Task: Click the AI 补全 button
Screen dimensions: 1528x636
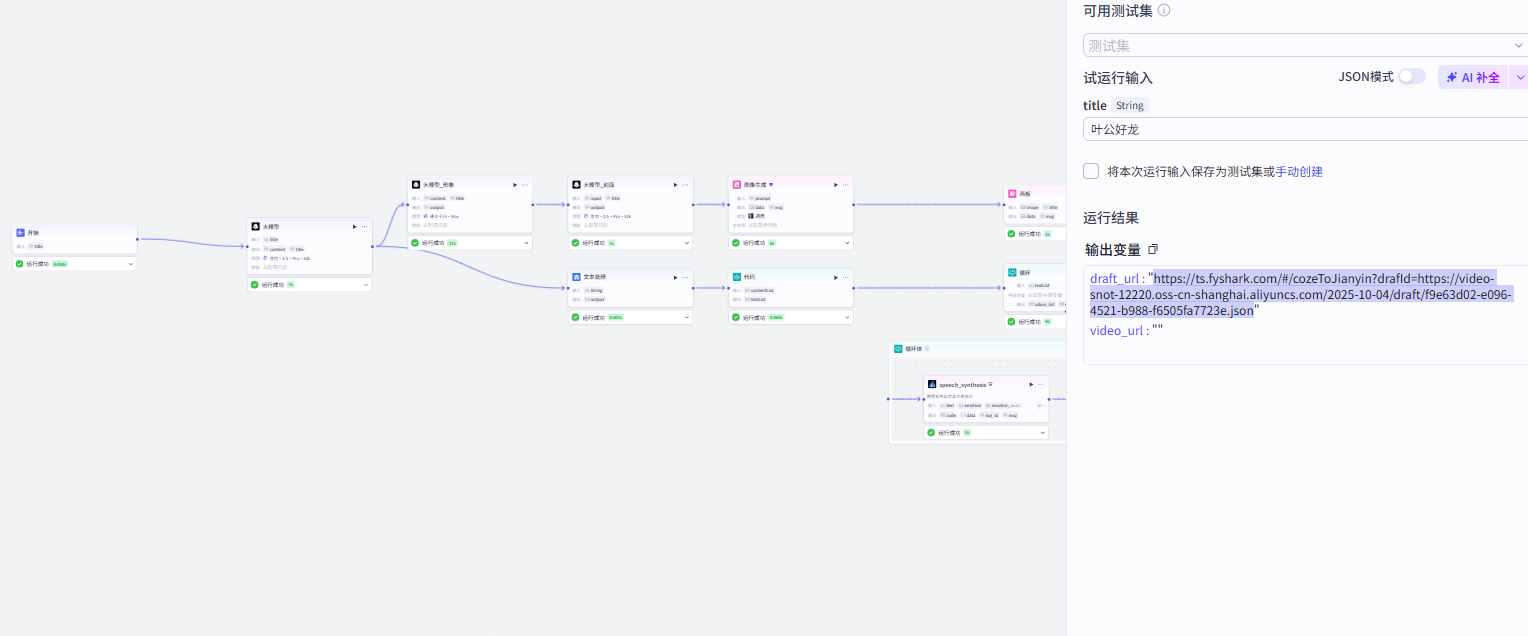Action: 1474,77
